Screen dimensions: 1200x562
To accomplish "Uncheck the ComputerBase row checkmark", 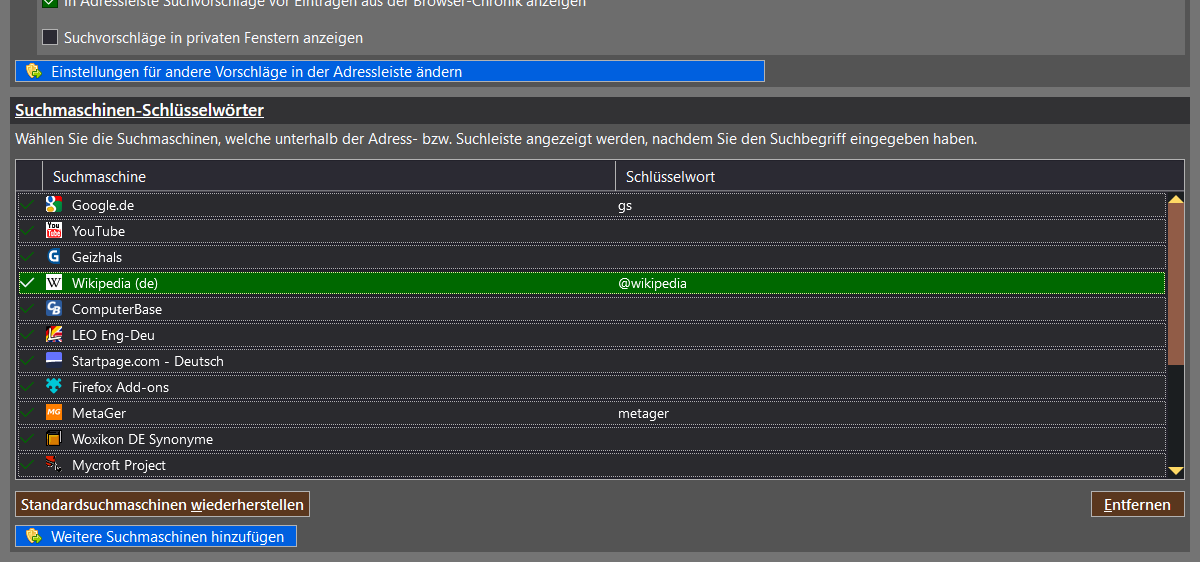I will pos(28,309).
